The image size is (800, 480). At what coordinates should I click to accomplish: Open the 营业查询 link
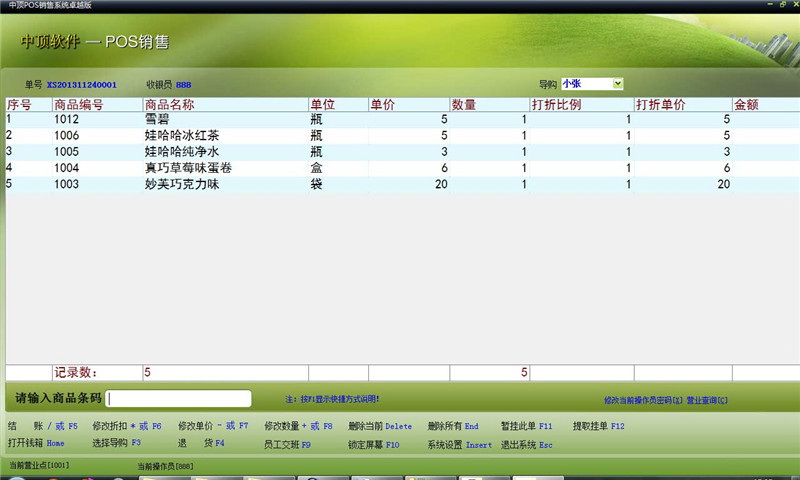point(707,400)
